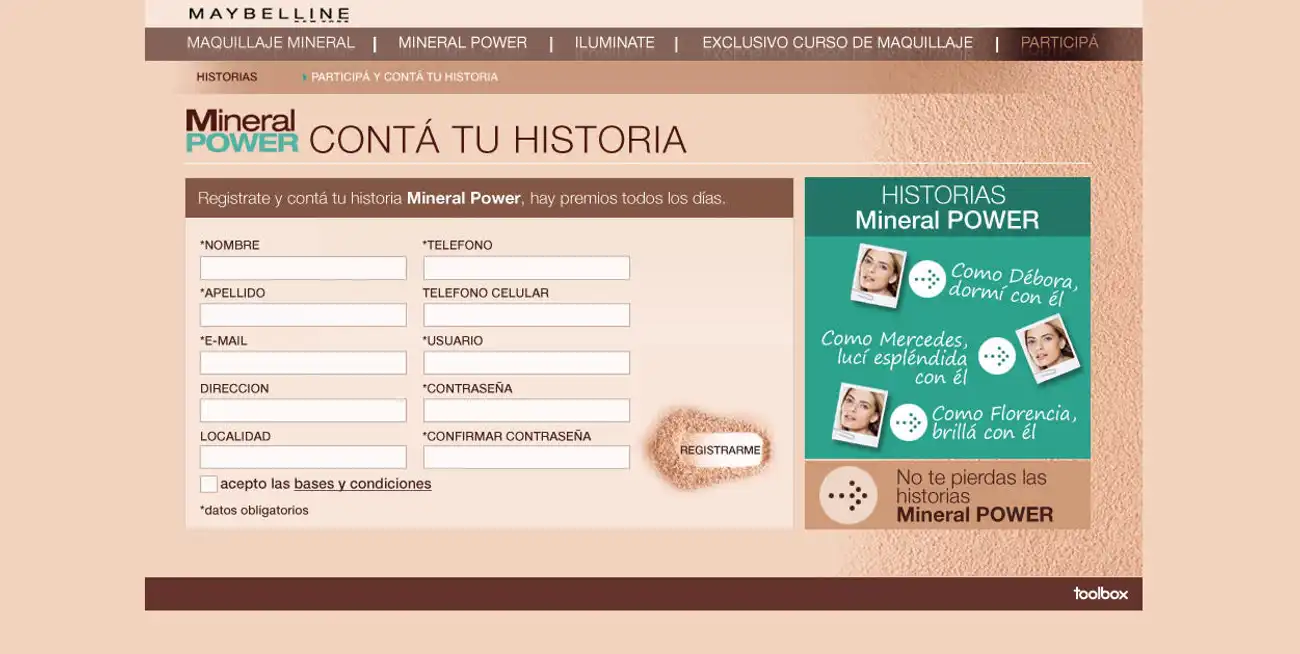Viewport: 1300px width, 654px height.
Task: Focus the Nombre input field
Action: pos(303,268)
